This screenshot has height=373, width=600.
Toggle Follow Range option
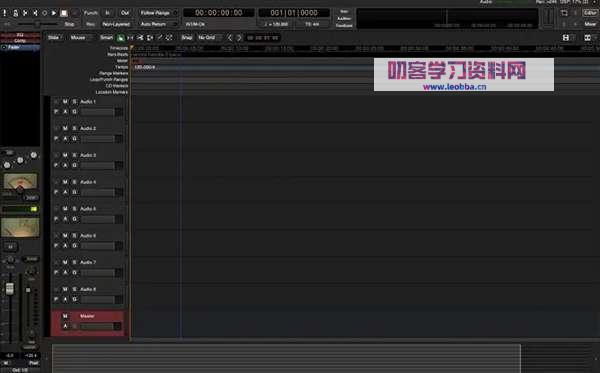click(x=158, y=13)
